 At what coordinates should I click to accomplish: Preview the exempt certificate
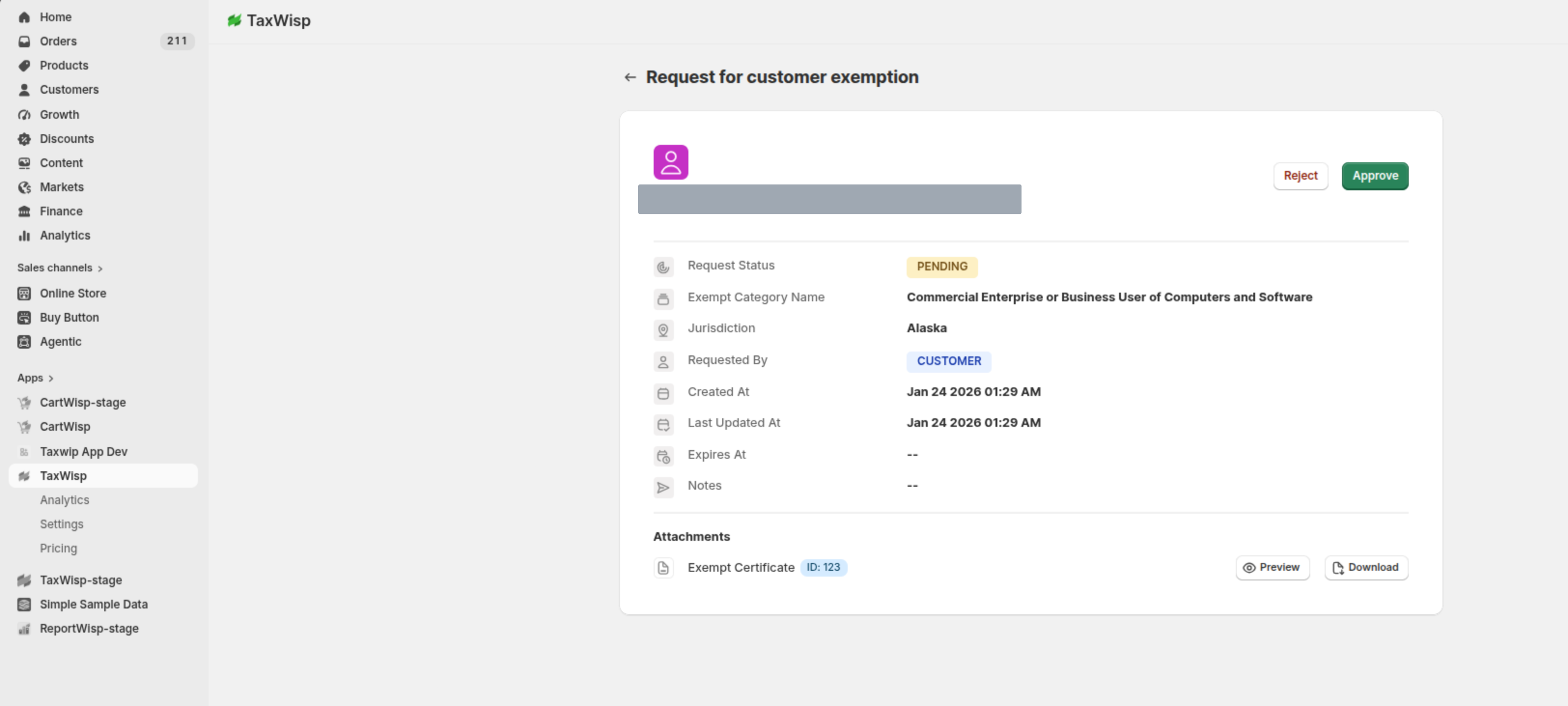1272,568
